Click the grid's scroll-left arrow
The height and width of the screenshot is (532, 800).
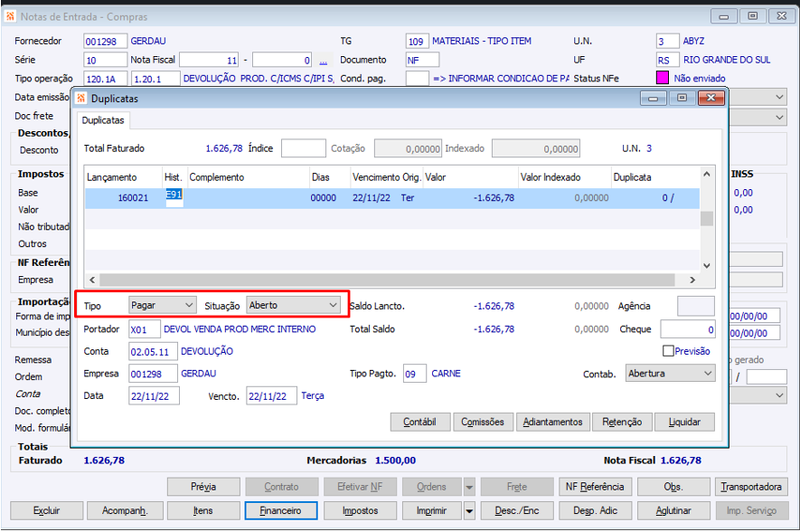[92, 280]
